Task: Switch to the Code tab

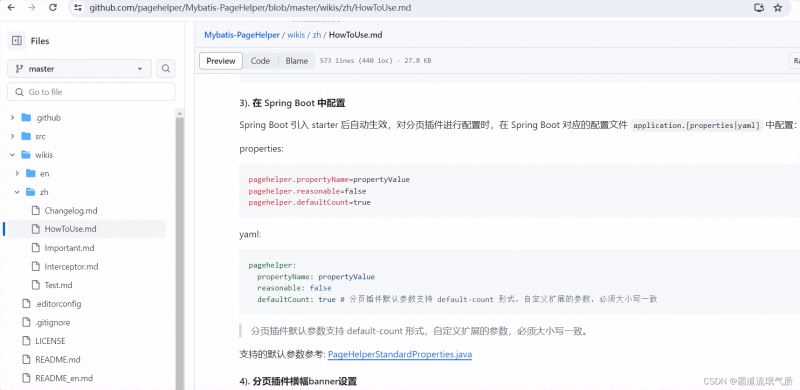Action: point(260,61)
